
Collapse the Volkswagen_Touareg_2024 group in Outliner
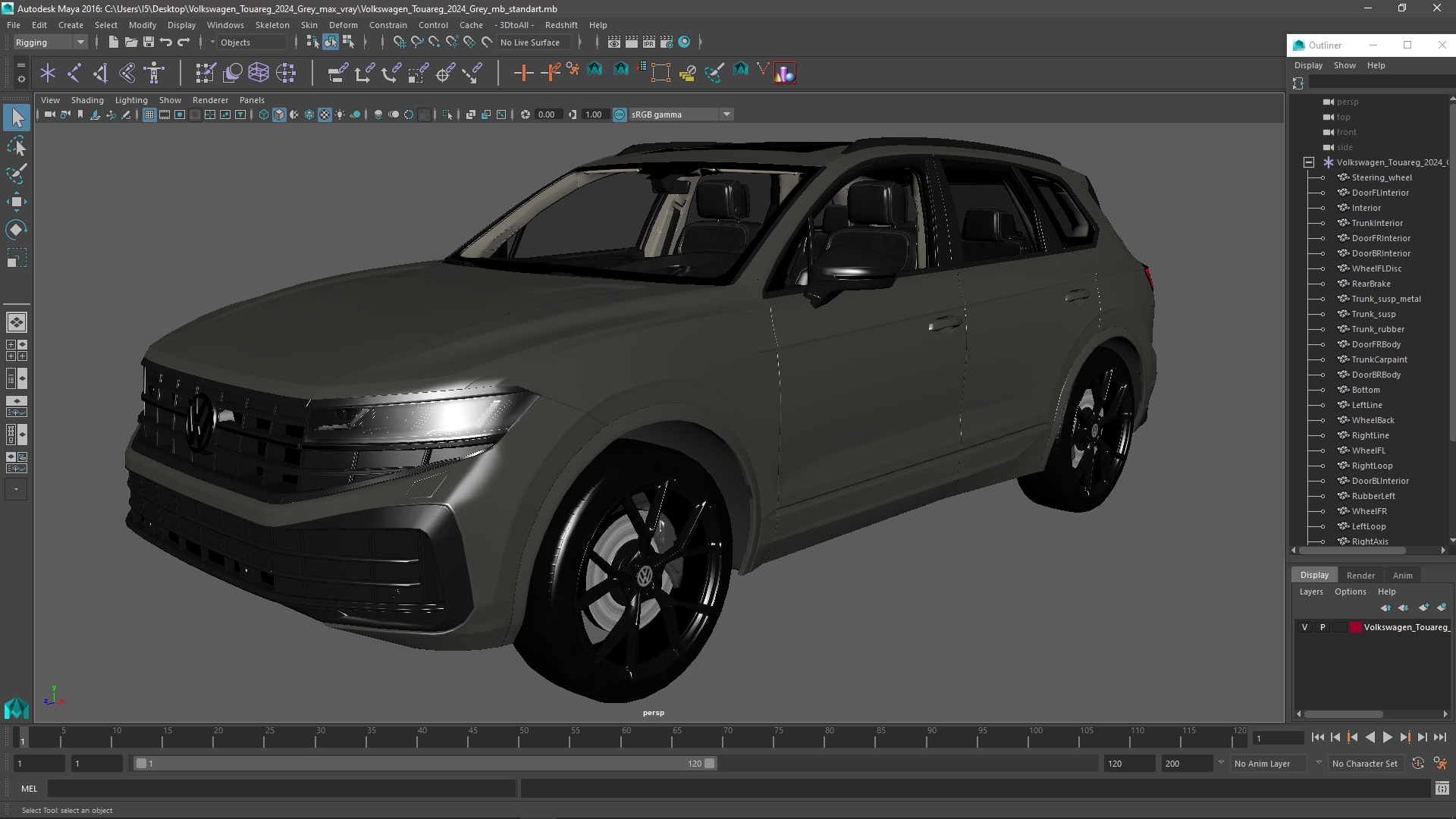coord(1309,162)
